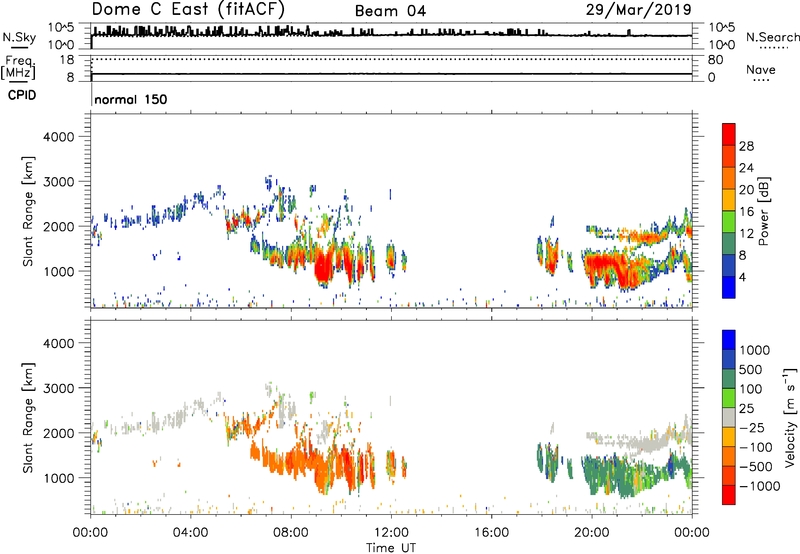Click the '12:00' time tick label
The image size is (800, 554).
click(x=391, y=533)
